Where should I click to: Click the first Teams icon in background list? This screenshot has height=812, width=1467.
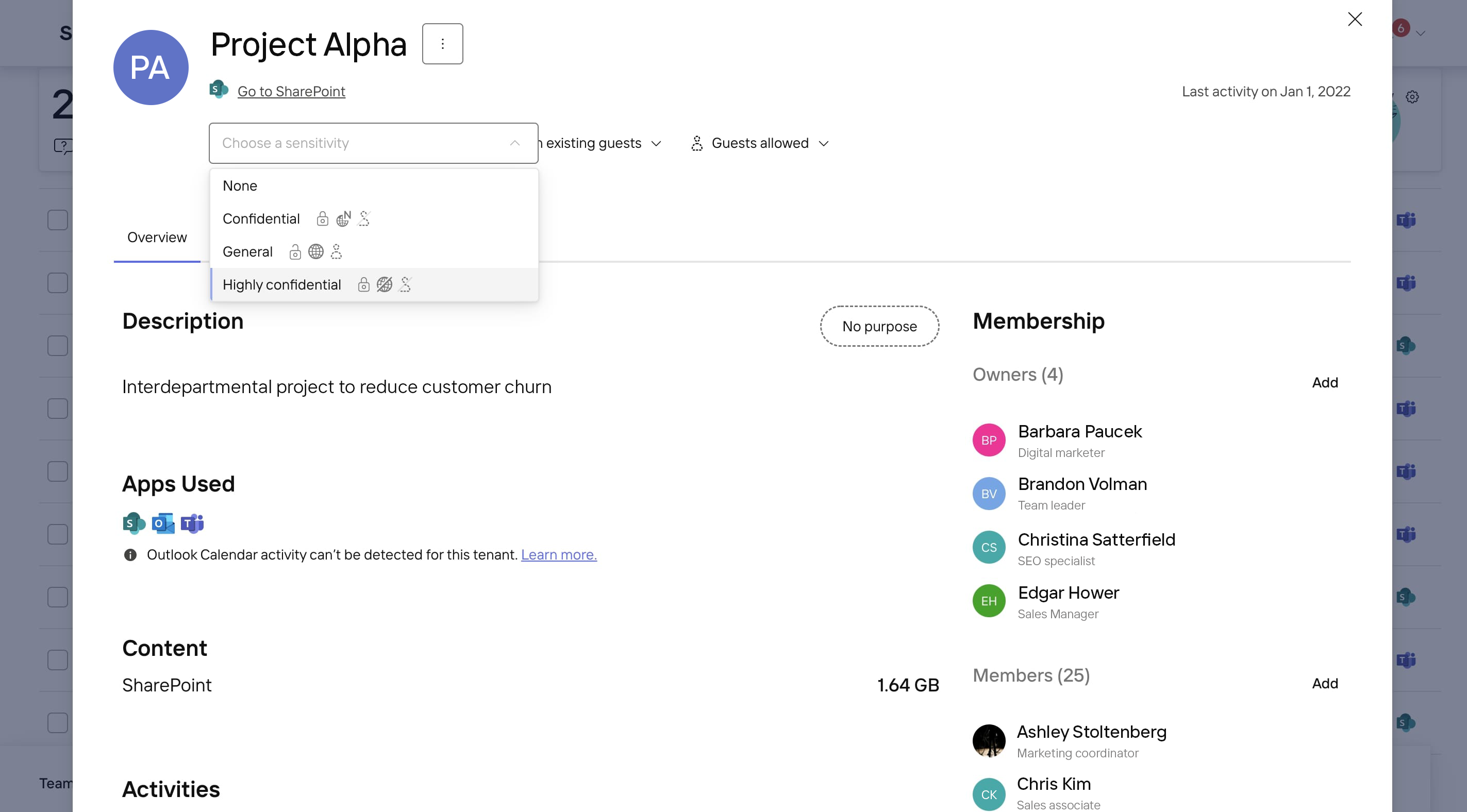pos(1406,221)
